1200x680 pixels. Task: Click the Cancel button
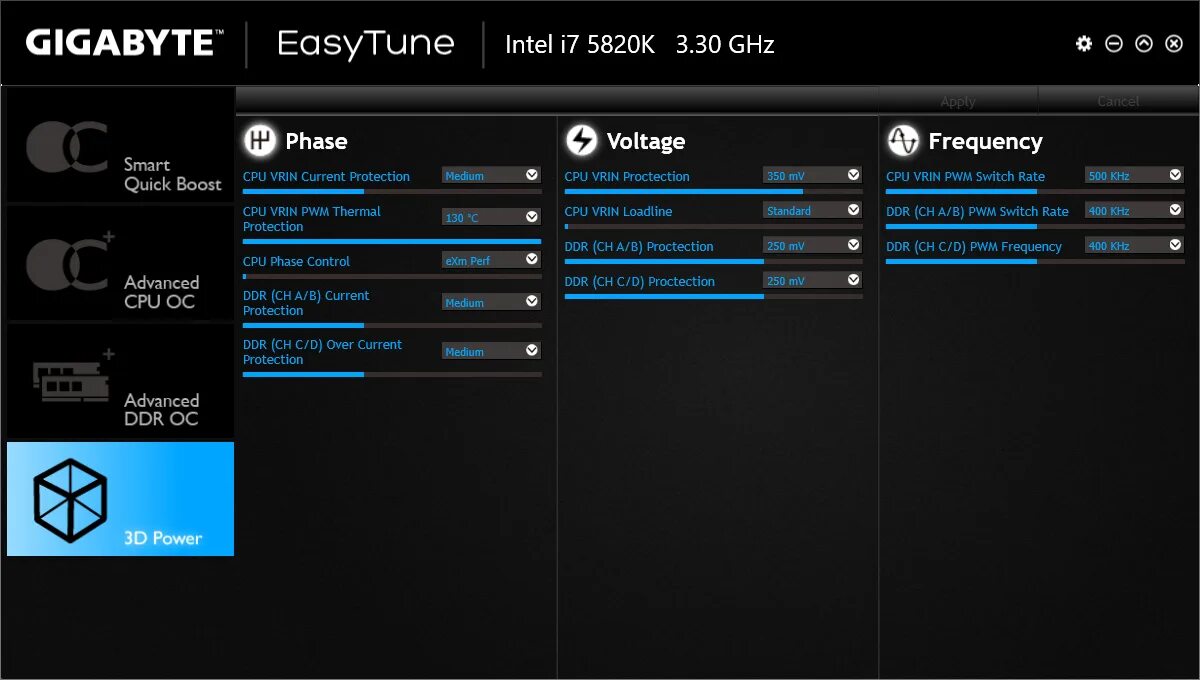(1118, 101)
